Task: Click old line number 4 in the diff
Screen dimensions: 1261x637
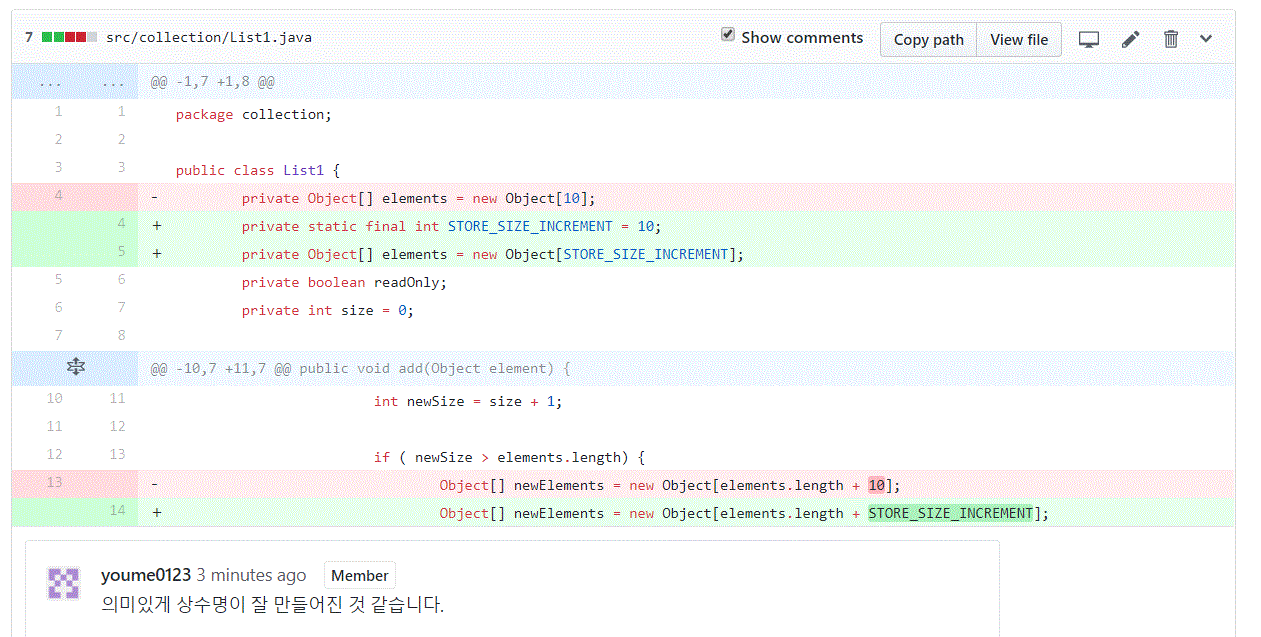Action: click(58, 195)
